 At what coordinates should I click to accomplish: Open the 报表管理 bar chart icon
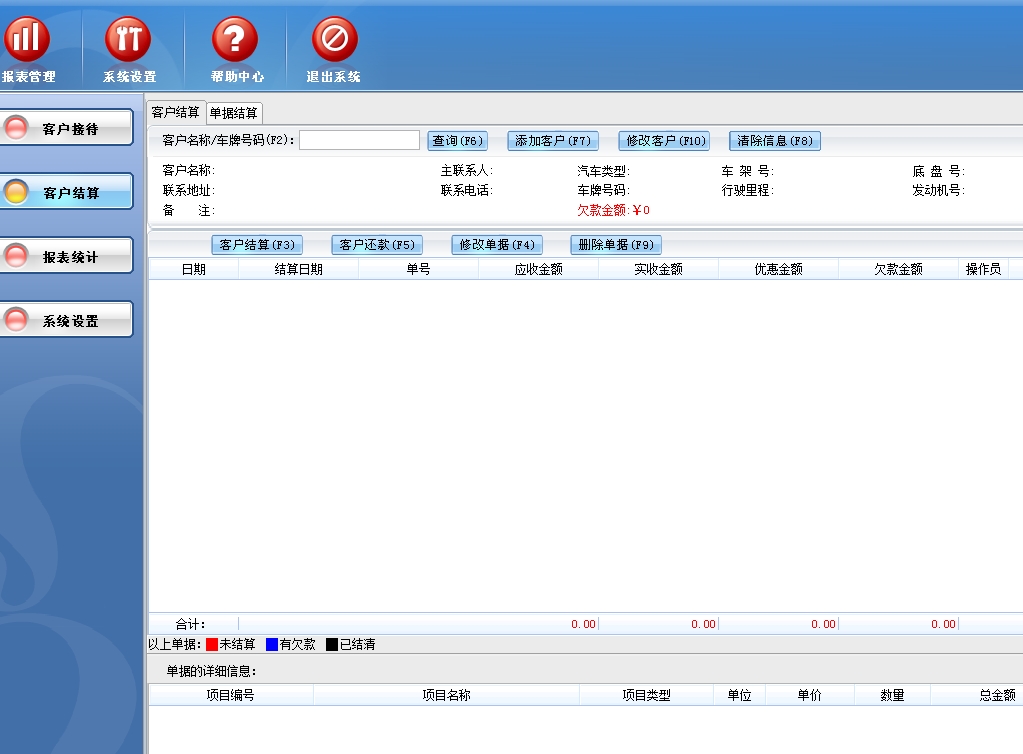pyautogui.click(x=27, y=40)
